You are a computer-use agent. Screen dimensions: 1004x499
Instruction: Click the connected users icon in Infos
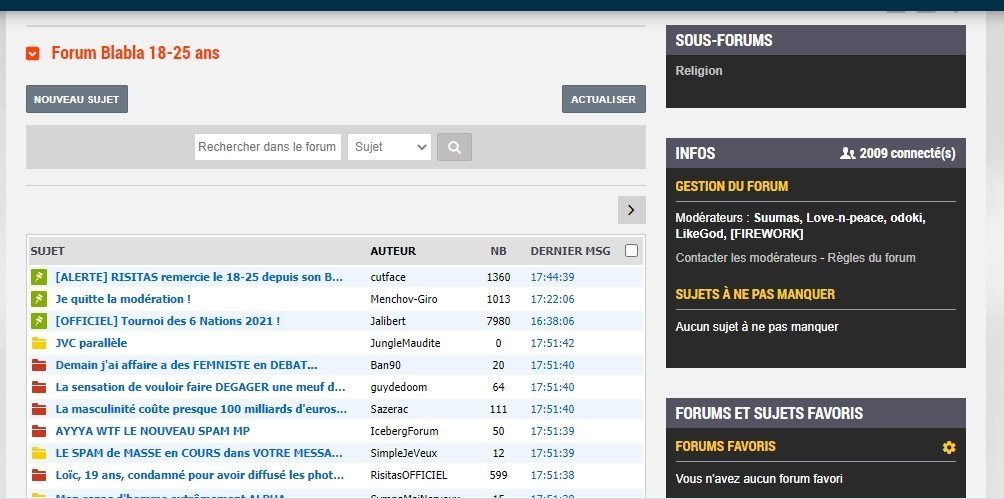(x=848, y=154)
